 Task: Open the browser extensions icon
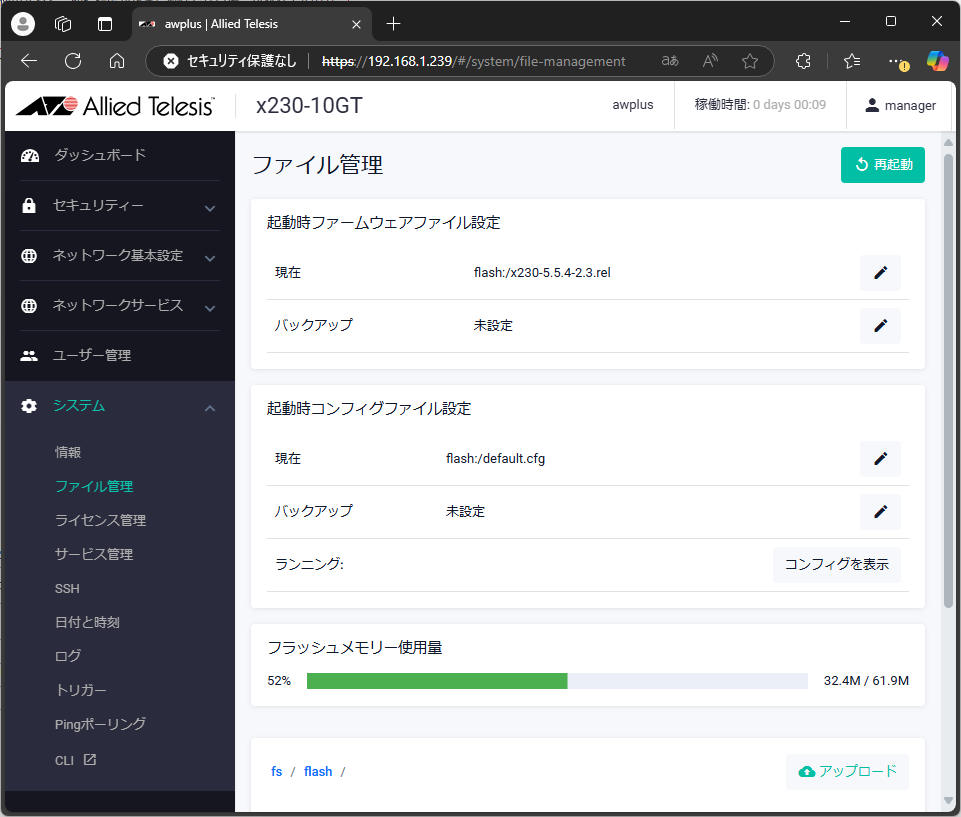click(803, 61)
